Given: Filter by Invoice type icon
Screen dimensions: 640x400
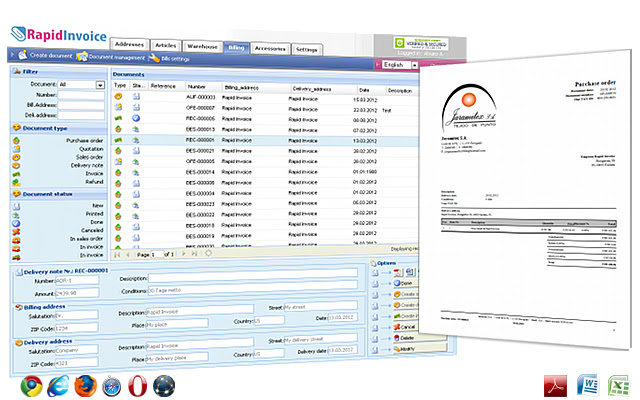Looking at the screenshot, I should point(16,174).
